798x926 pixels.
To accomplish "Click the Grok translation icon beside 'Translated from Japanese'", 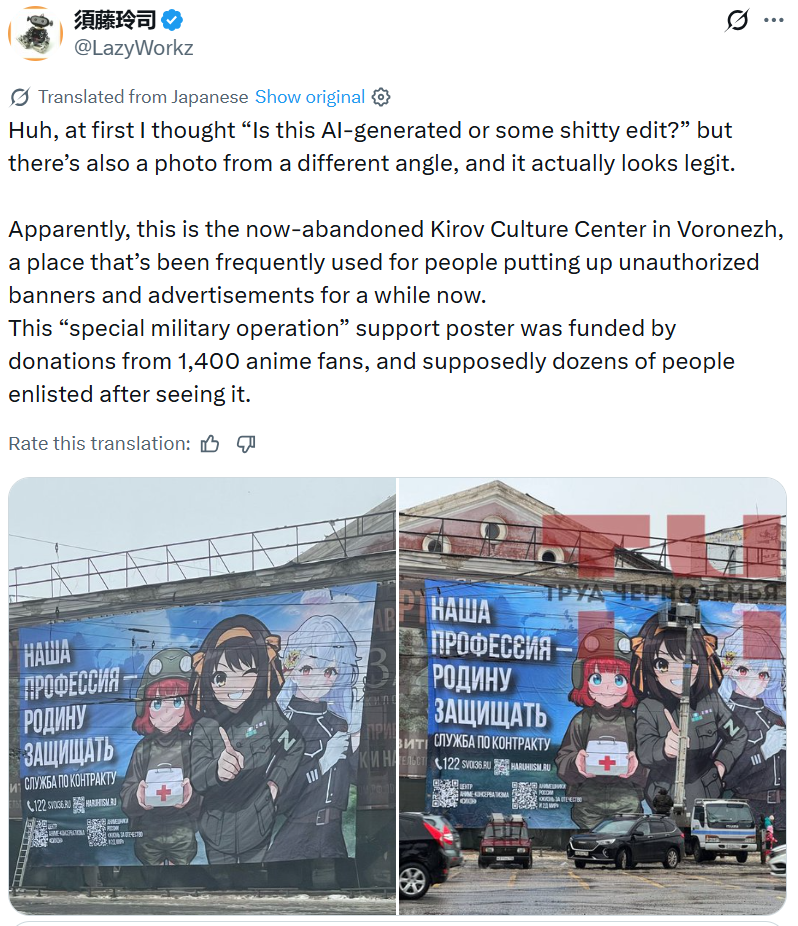I will coord(19,97).
